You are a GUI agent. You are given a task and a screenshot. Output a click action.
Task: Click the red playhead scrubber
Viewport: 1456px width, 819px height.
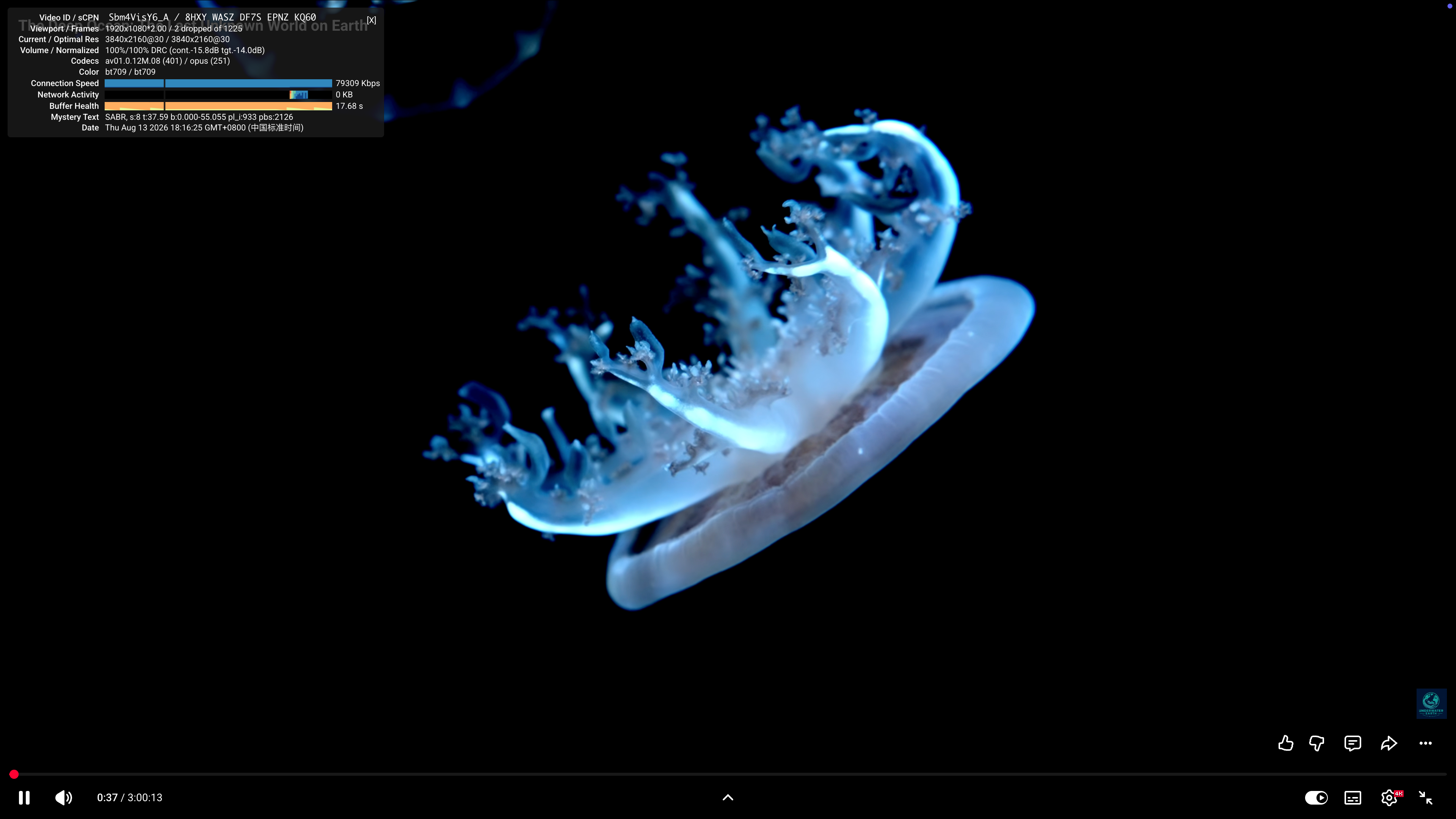pos(14,774)
